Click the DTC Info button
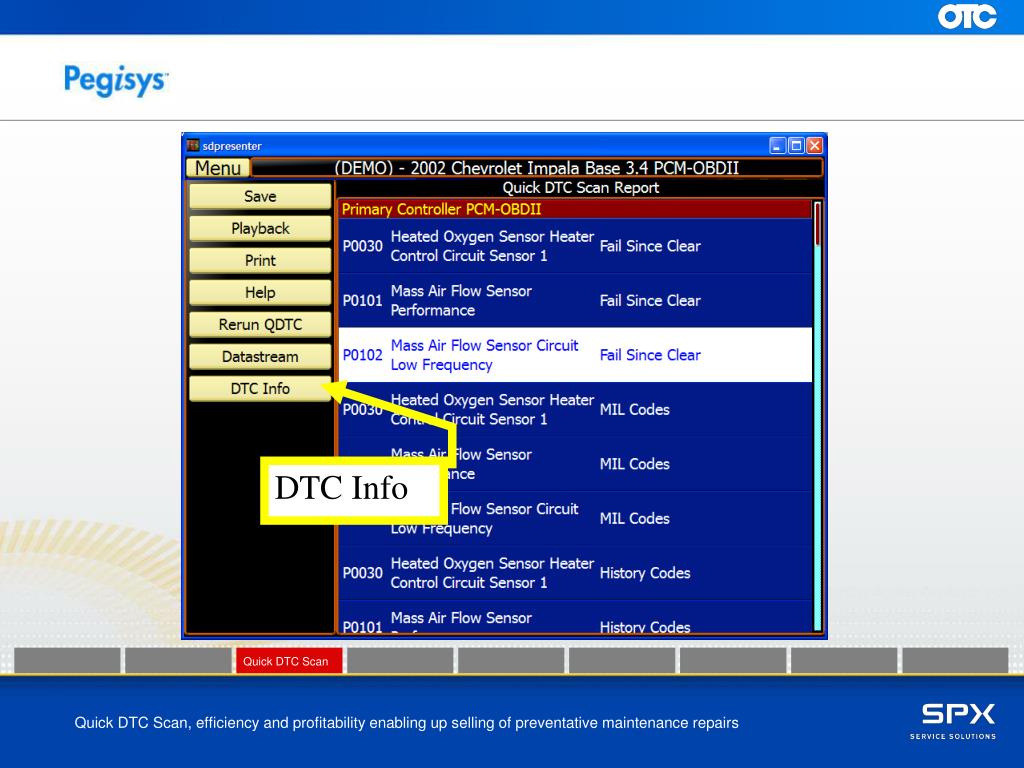Image resolution: width=1024 pixels, height=768 pixels. pos(260,388)
